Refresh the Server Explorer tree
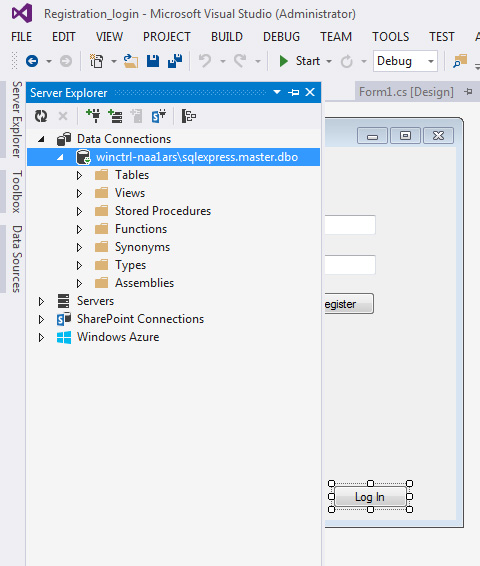 coord(41,116)
